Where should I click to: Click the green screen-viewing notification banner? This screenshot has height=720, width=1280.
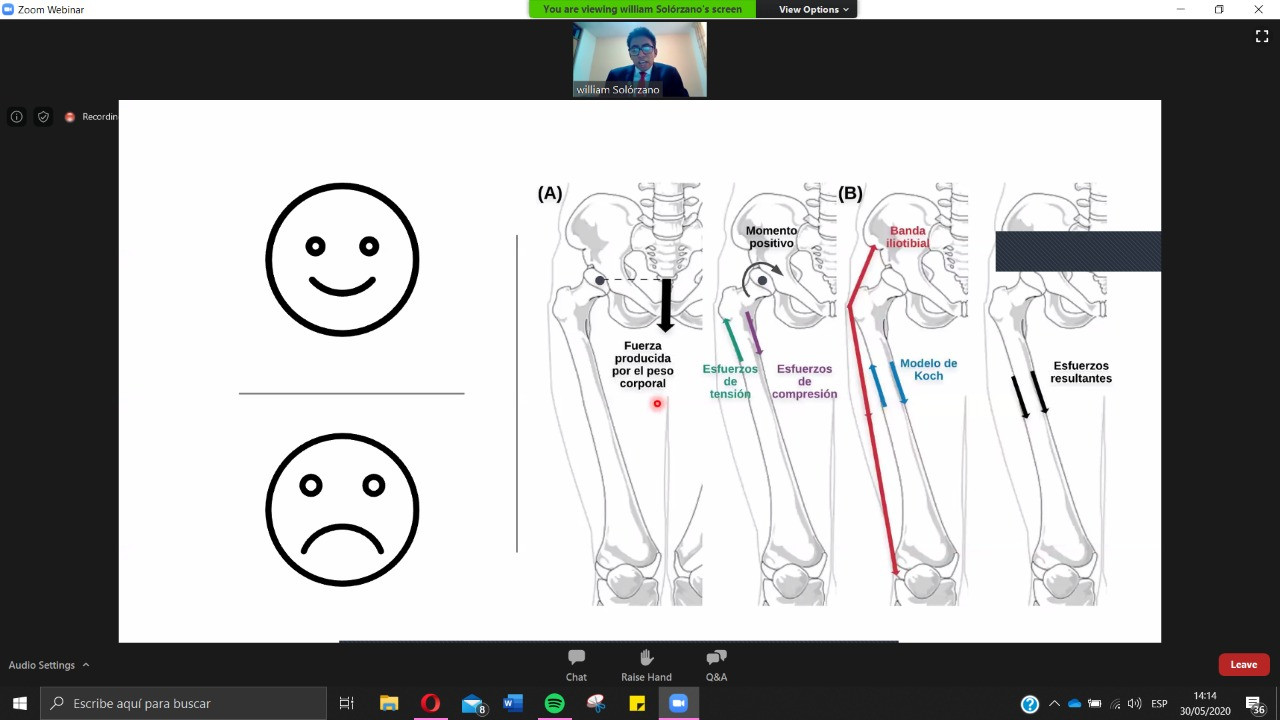coord(642,9)
